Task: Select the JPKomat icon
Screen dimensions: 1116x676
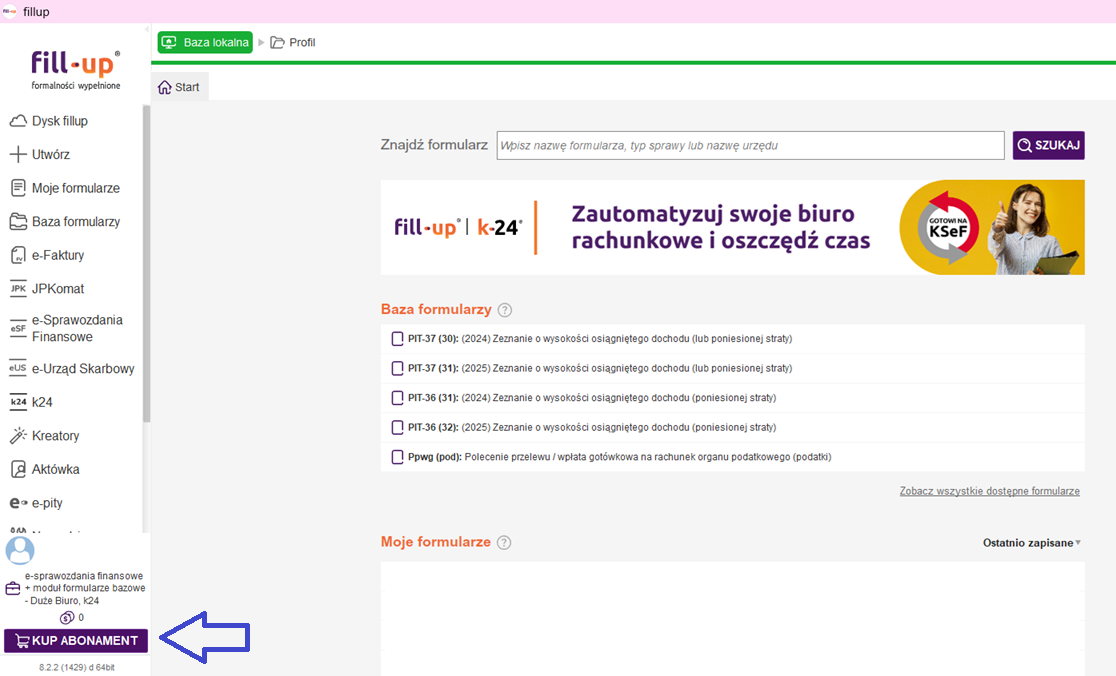Action: click(18, 289)
